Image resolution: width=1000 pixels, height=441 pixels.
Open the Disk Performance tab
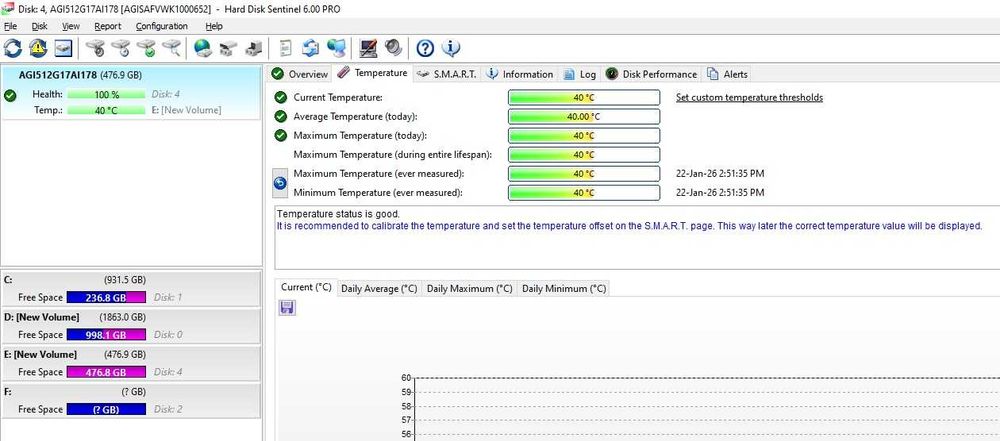point(651,74)
